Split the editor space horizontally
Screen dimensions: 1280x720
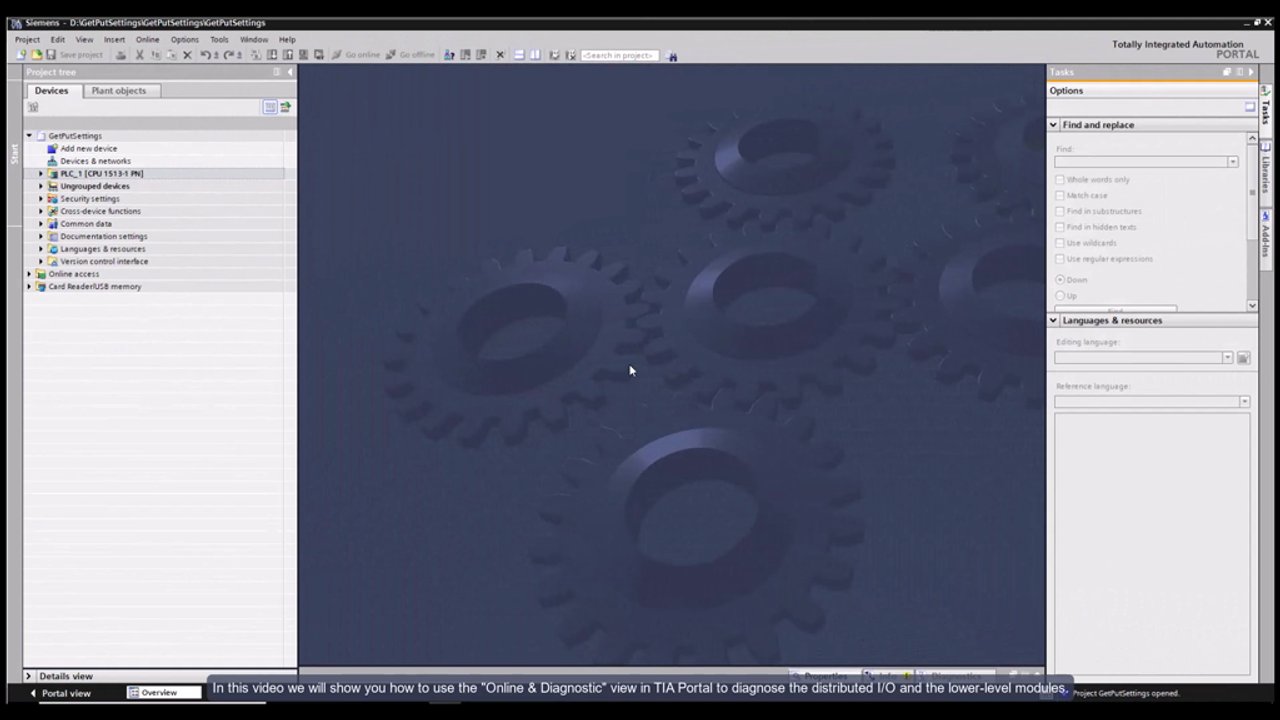tap(519, 55)
